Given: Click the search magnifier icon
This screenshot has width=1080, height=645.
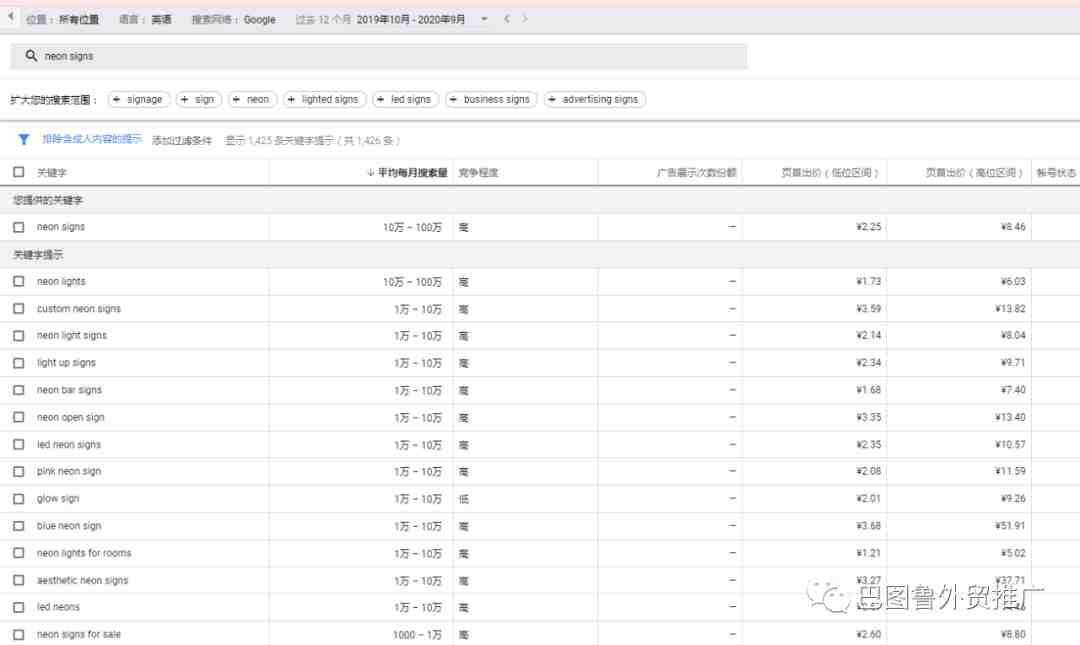Looking at the screenshot, I should pyautogui.click(x=31, y=56).
